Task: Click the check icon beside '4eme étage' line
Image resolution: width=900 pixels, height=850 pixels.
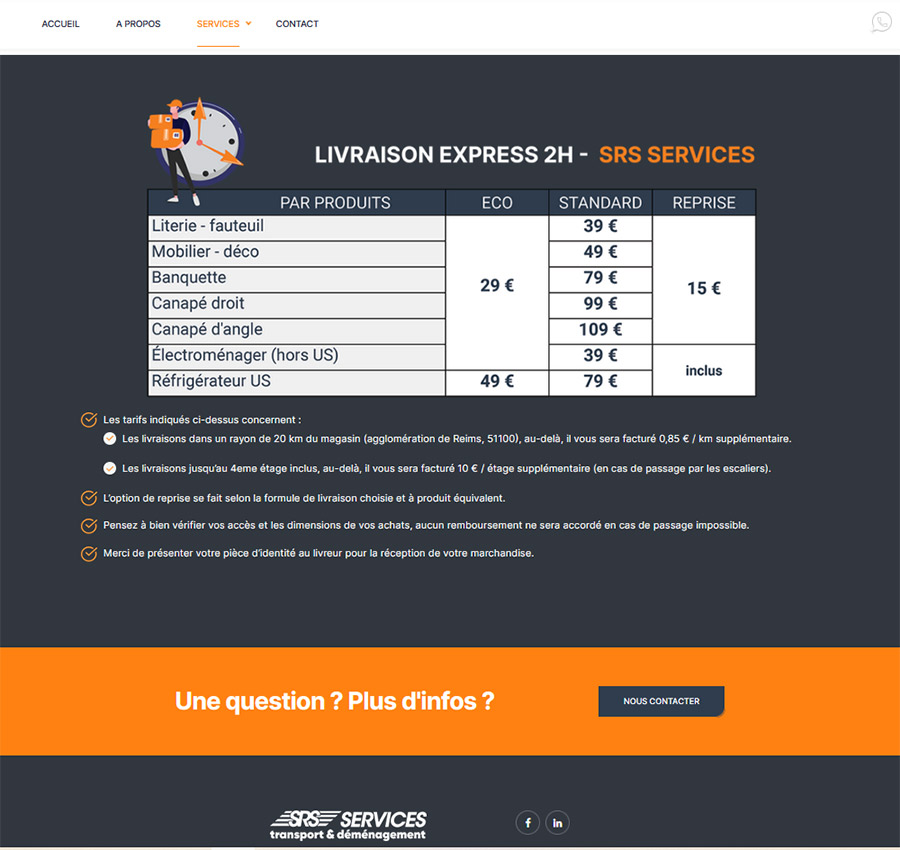Action: tap(110, 468)
